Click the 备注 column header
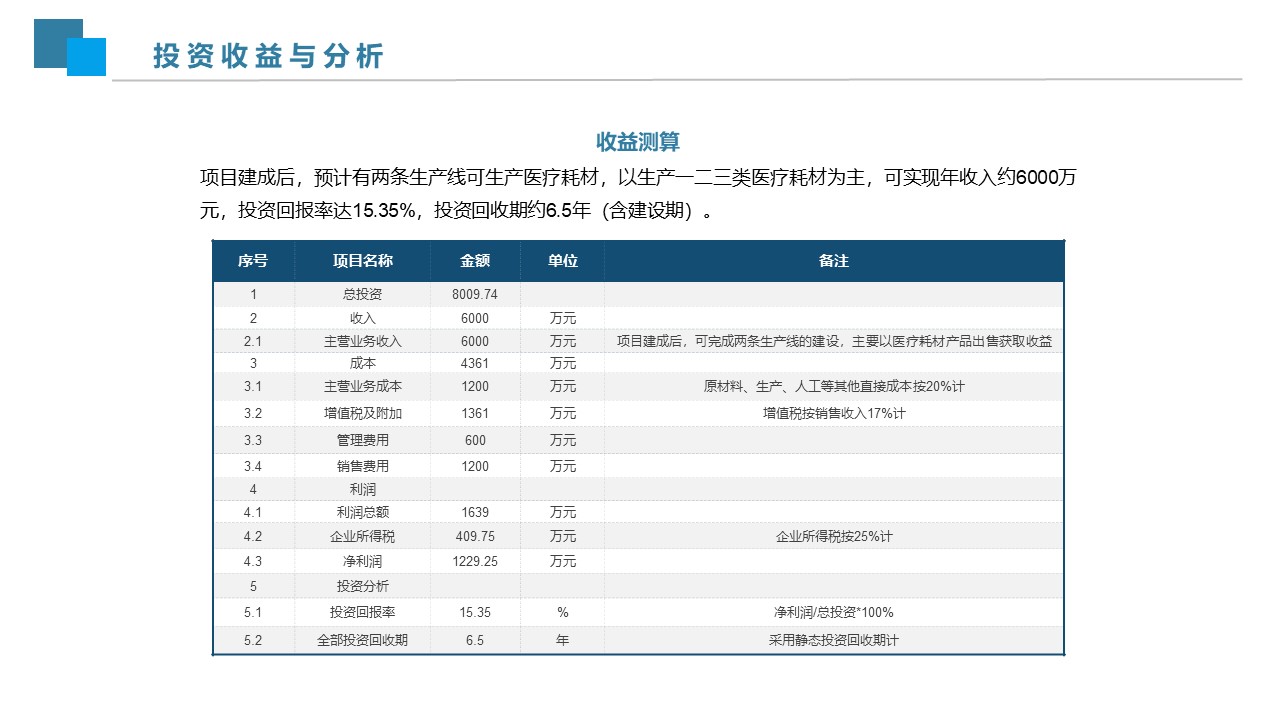 [x=834, y=261]
